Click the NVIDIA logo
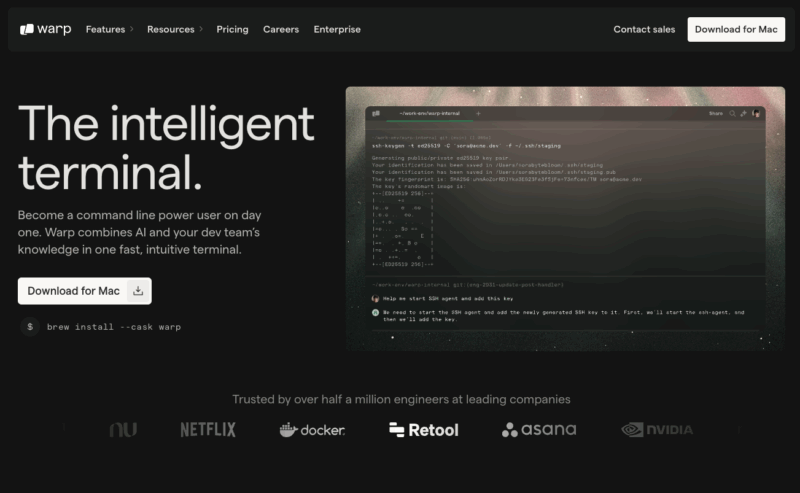Viewport: 800px width, 493px height. [x=657, y=430]
